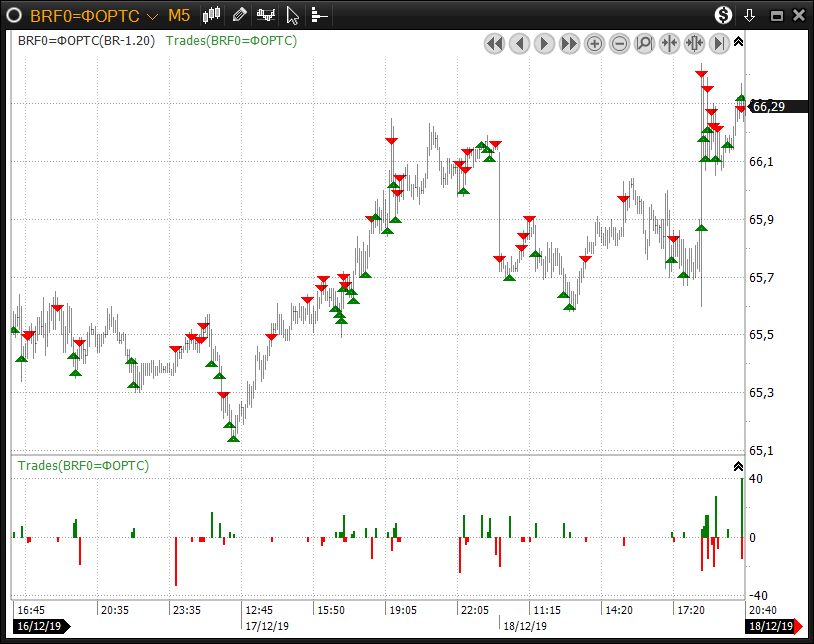Click the indicators icon in title bar
This screenshot has width=814, height=644.
click(x=266, y=15)
